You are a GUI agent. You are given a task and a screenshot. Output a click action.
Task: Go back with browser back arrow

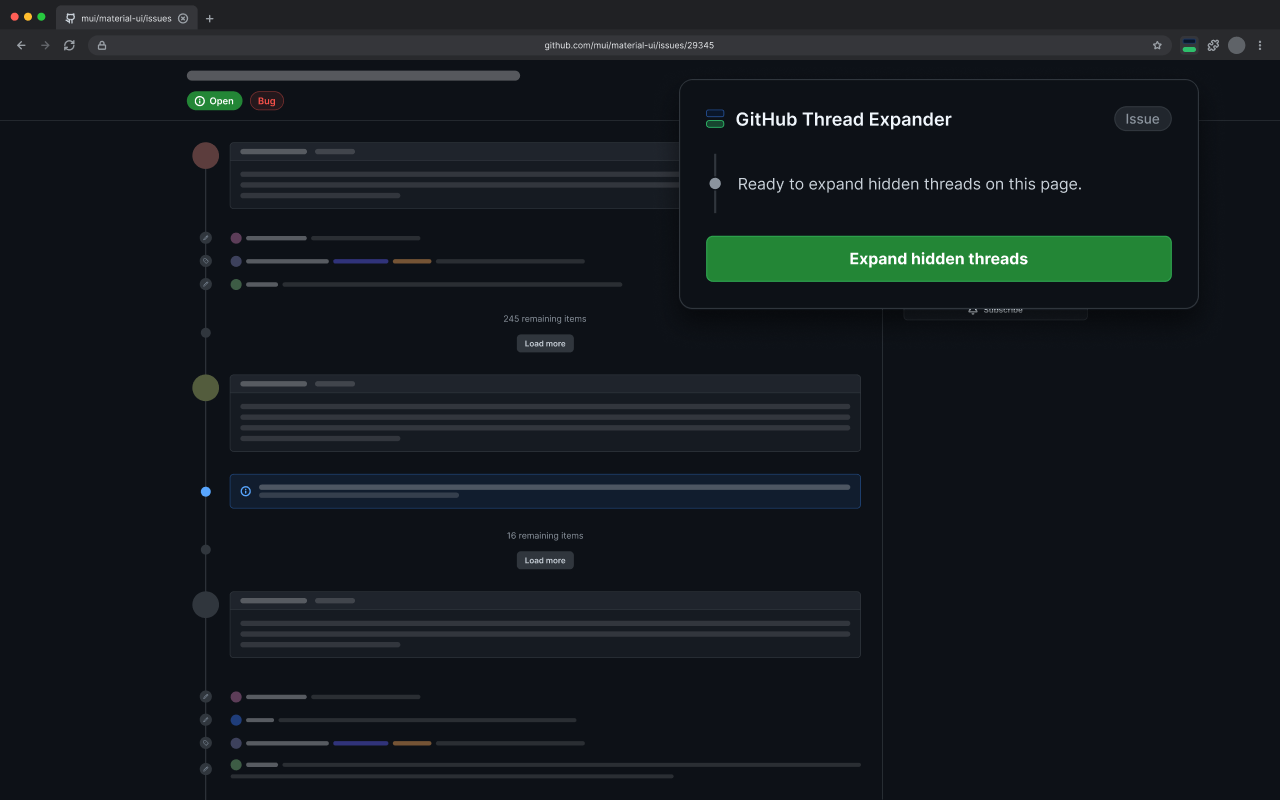pyautogui.click(x=21, y=45)
